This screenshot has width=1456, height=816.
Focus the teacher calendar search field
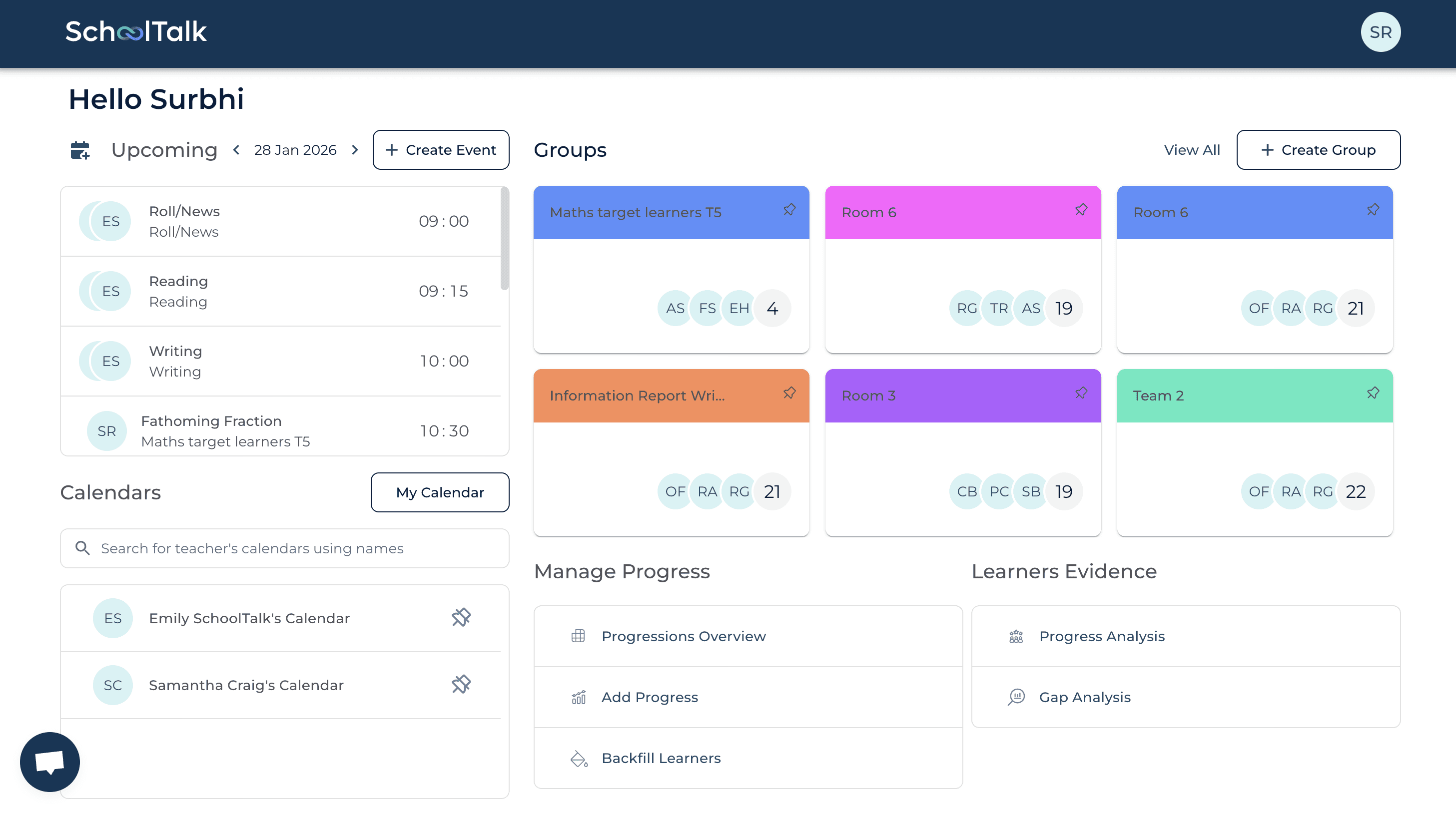pyautogui.click(x=294, y=548)
